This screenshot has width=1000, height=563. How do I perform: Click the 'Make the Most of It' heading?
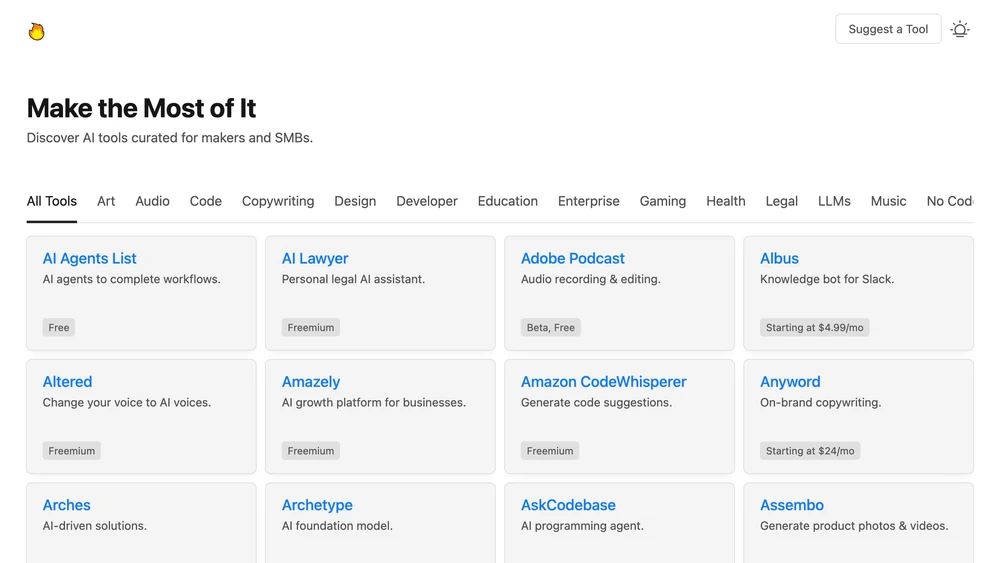[142, 108]
